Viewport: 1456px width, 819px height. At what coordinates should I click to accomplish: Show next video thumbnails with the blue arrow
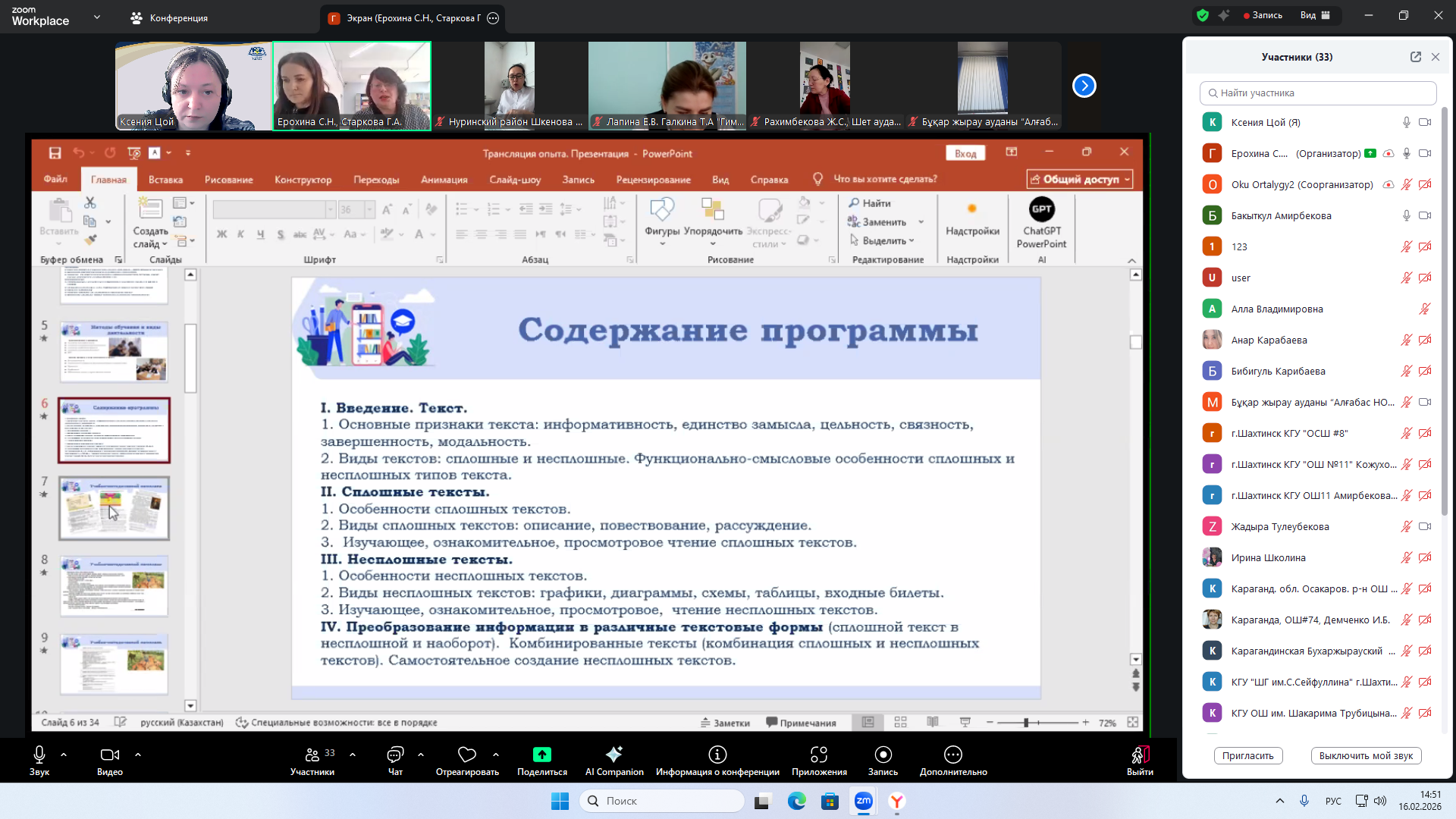coord(1084,86)
